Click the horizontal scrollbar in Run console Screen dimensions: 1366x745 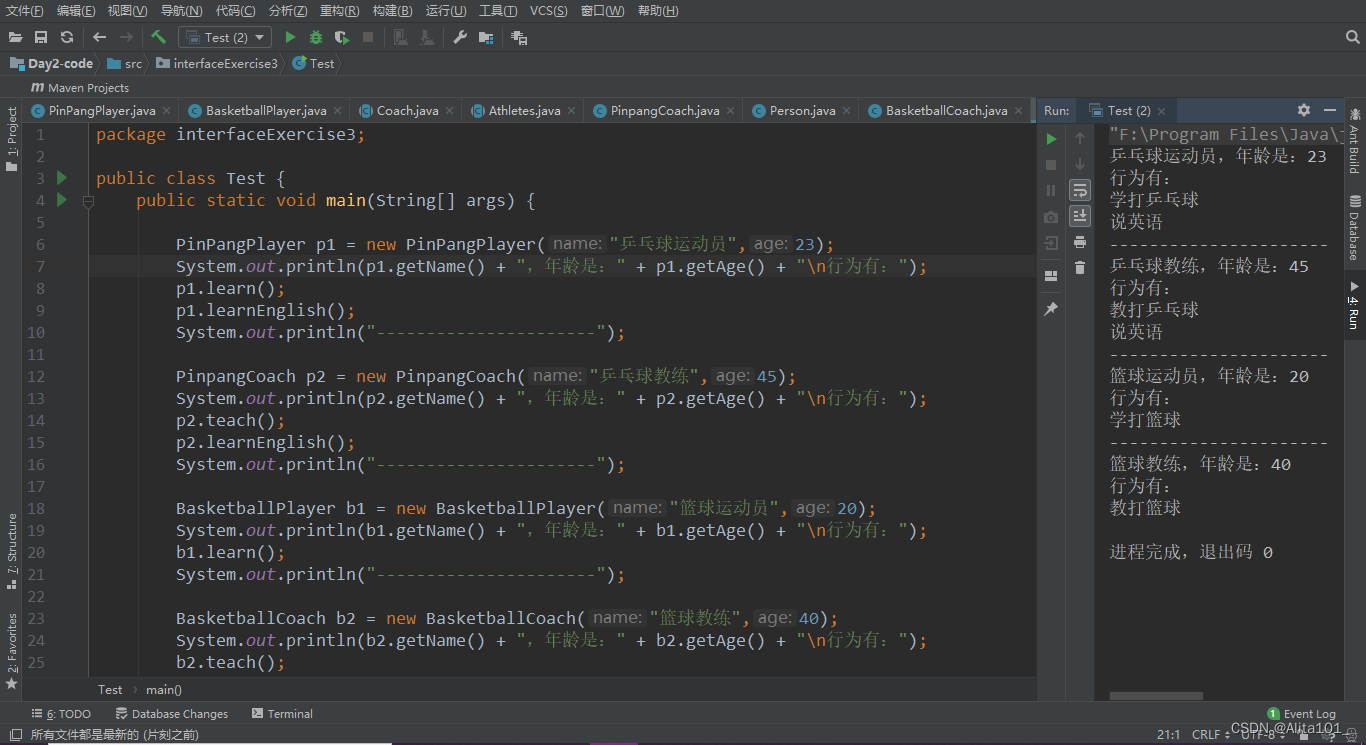(x=1157, y=696)
